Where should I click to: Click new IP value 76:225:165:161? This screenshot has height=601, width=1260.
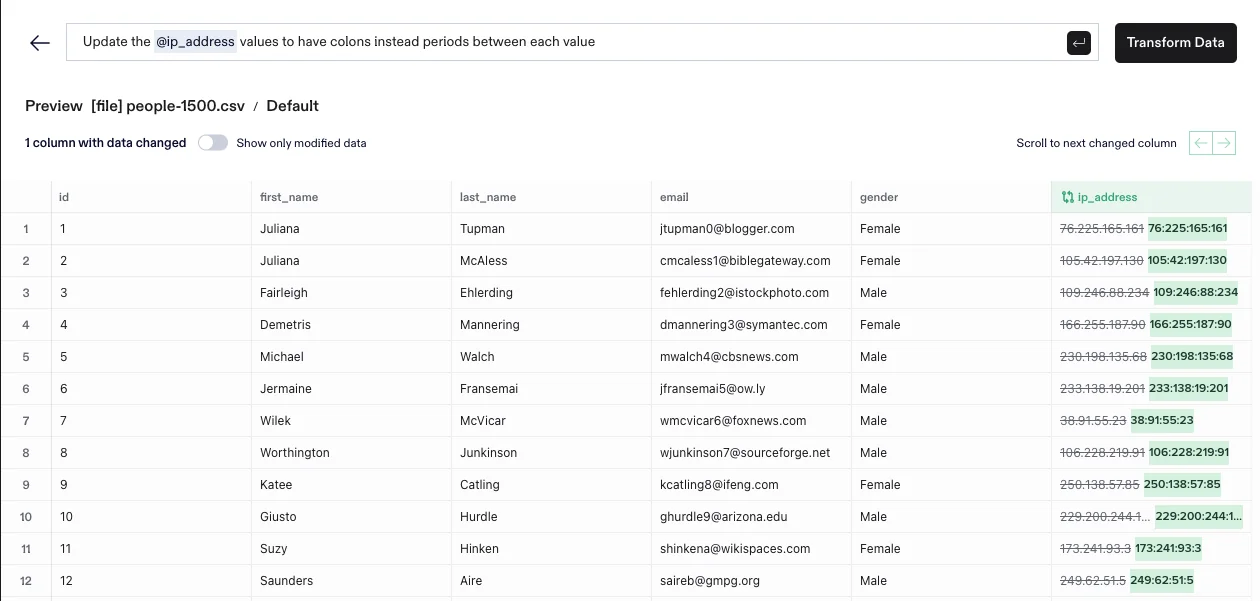click(1188, 229)
